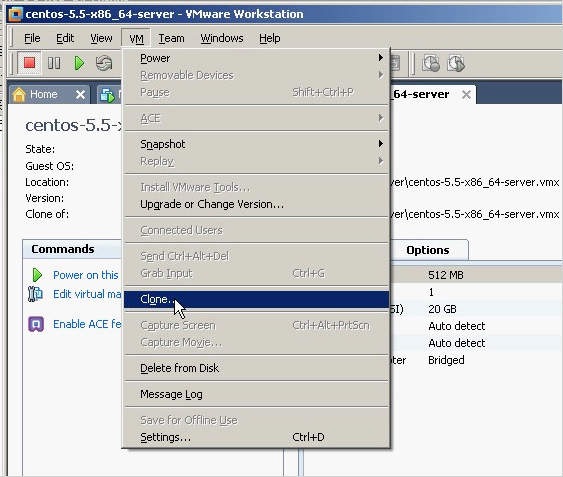Click the Edit virtual machine settings link
The image size is (563, 477).
(87, 294)
